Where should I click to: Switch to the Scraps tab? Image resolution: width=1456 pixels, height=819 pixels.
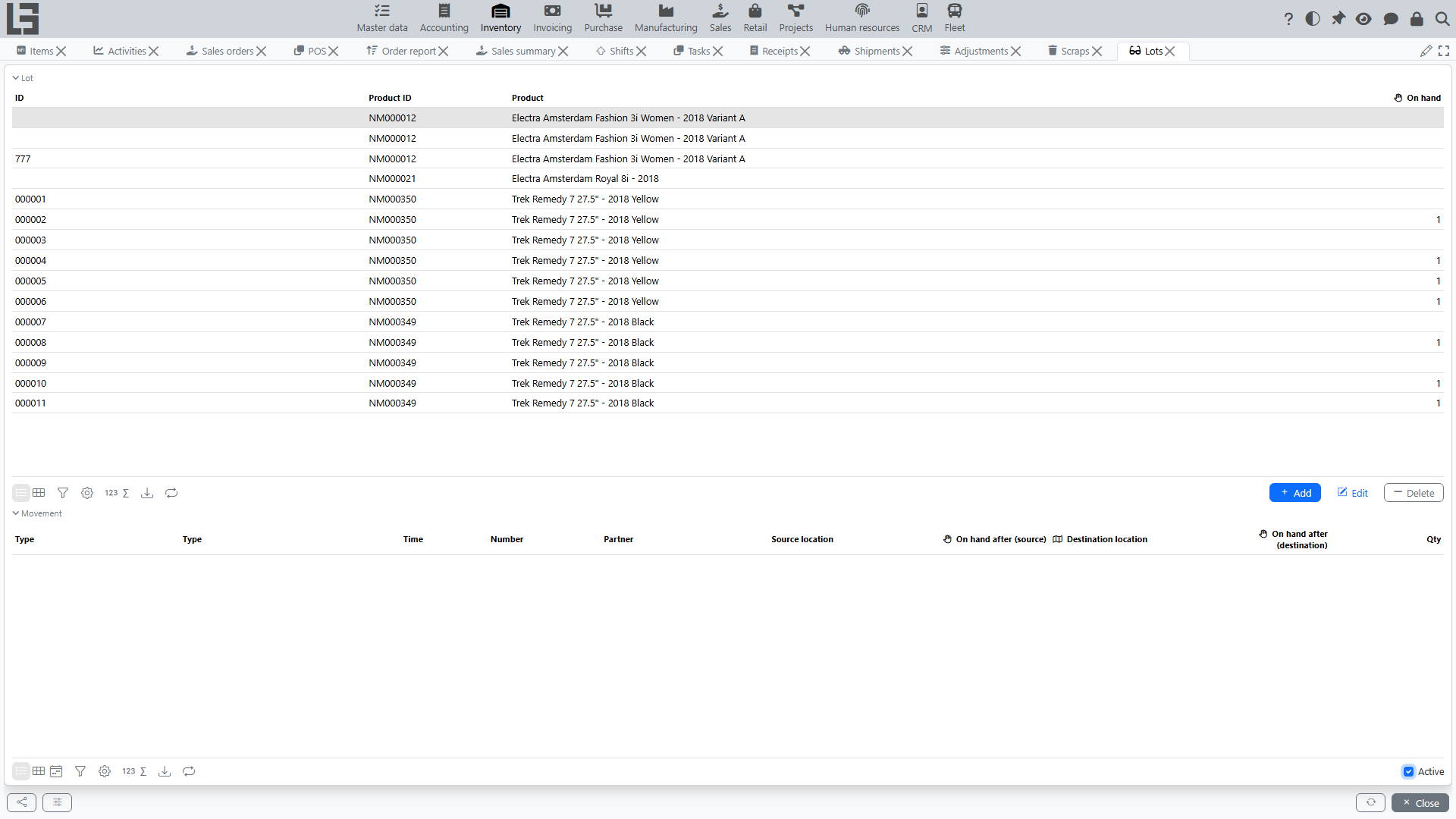pyautogui.click(x=1068, y=51)
